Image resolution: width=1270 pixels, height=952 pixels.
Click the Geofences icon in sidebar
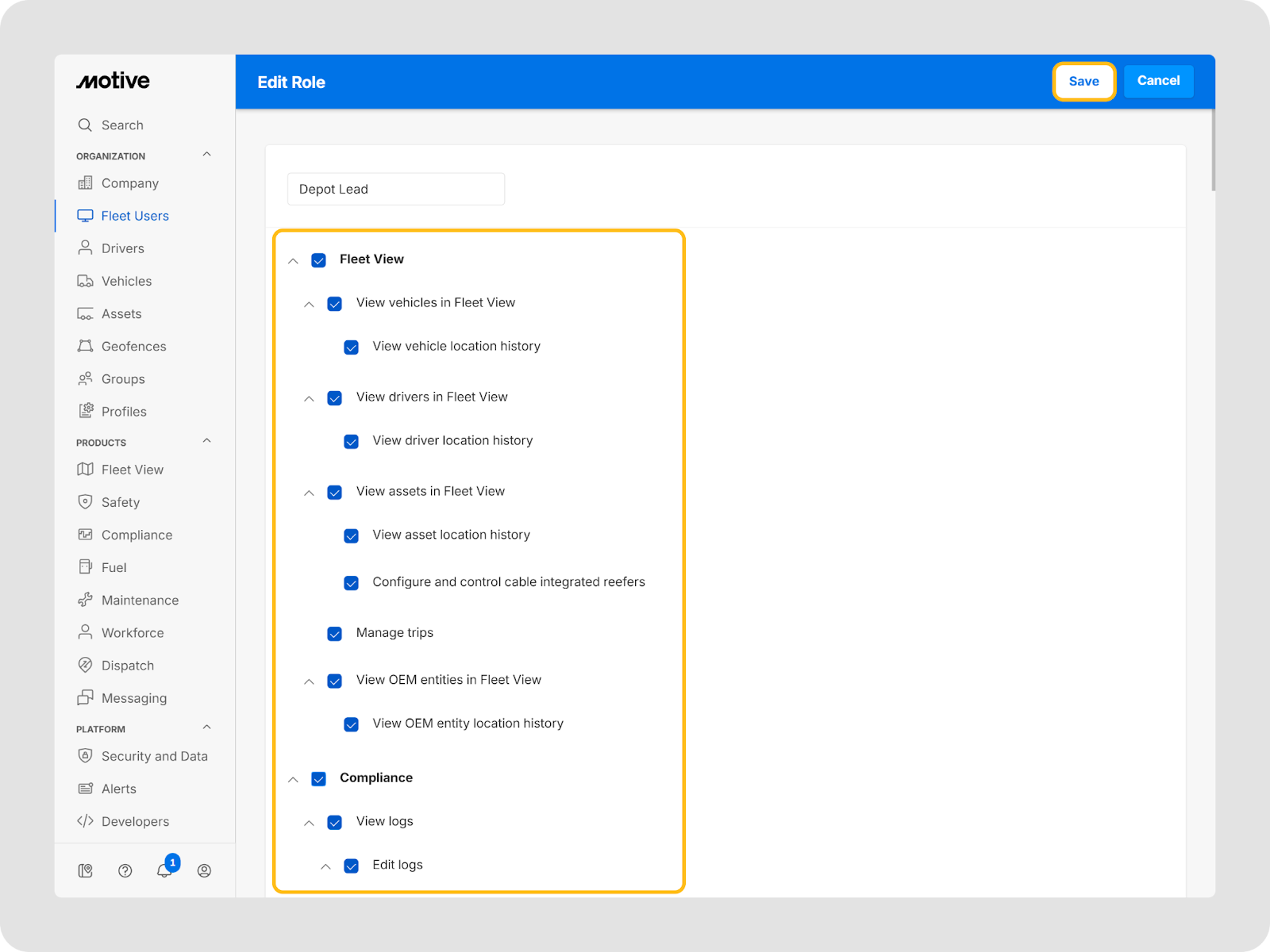click(85, 347)
